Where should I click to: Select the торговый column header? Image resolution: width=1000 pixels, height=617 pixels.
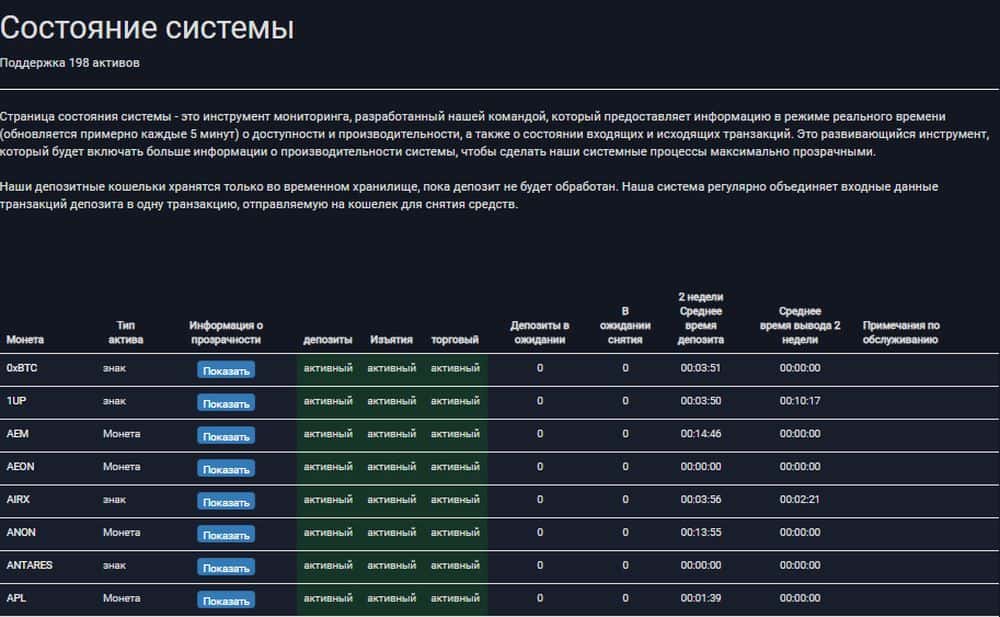pos(455,340)
